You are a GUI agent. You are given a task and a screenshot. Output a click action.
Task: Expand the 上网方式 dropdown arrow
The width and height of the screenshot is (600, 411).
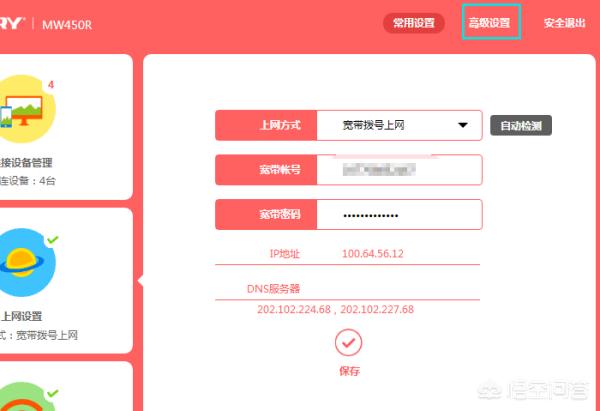(463, 125)
